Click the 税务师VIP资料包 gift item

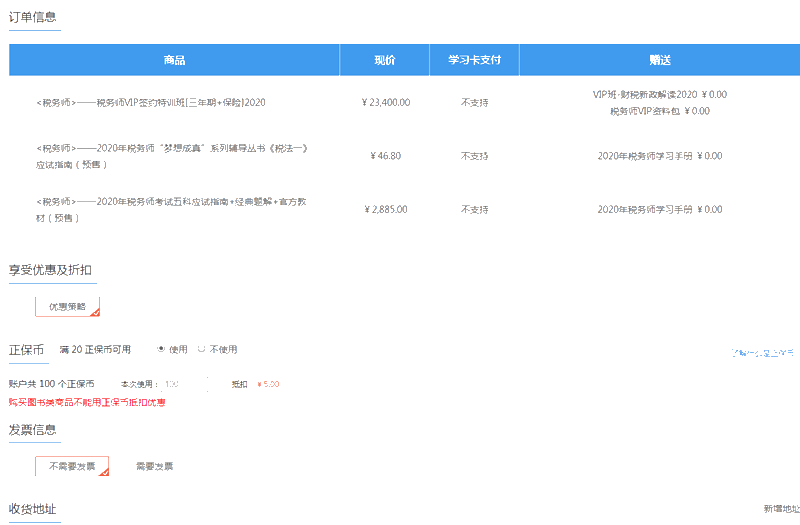(x=659, y=111)
